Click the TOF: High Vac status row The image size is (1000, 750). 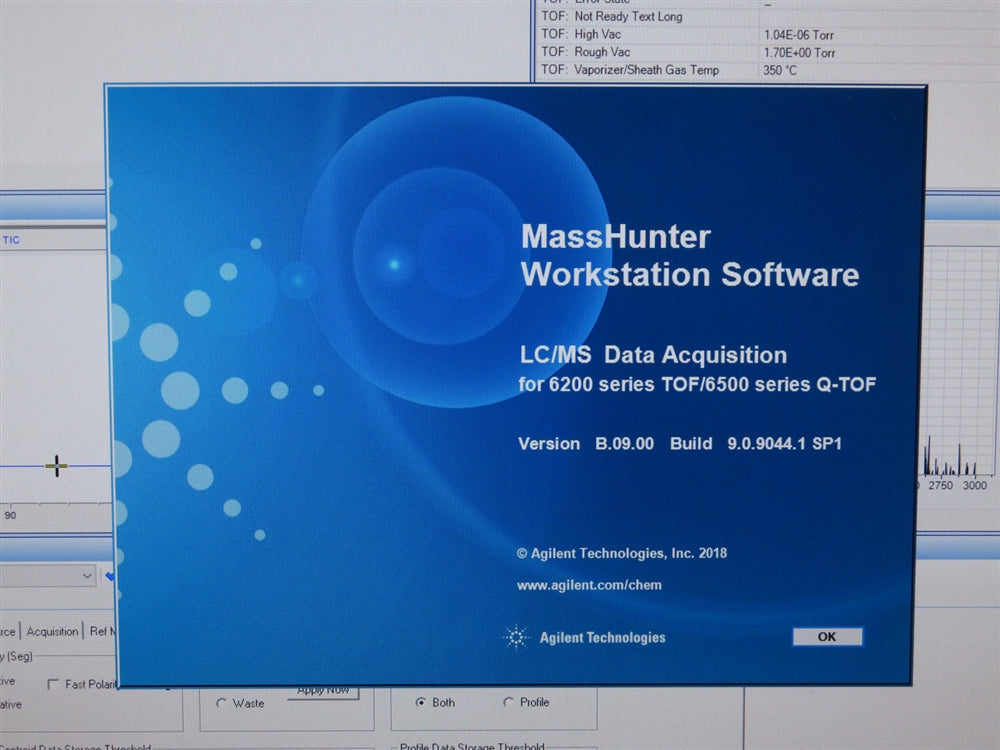point(765,34)
